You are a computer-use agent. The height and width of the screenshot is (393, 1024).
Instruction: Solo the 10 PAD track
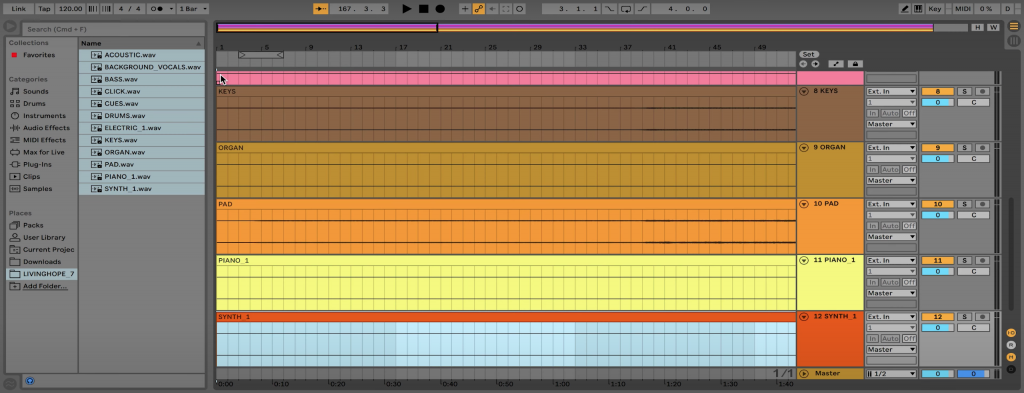[964, 204]
